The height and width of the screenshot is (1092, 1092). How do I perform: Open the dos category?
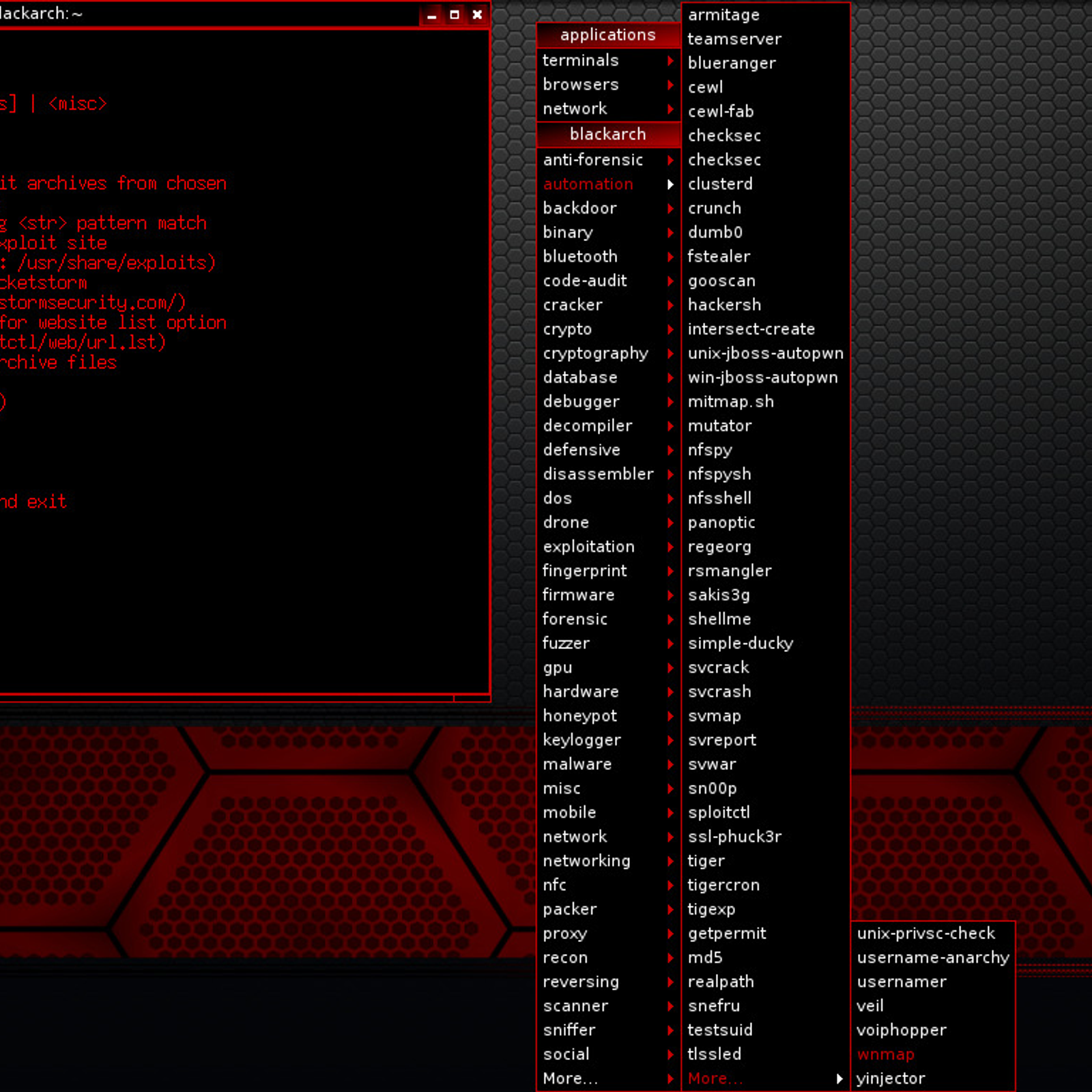click(x=609, y=498)
